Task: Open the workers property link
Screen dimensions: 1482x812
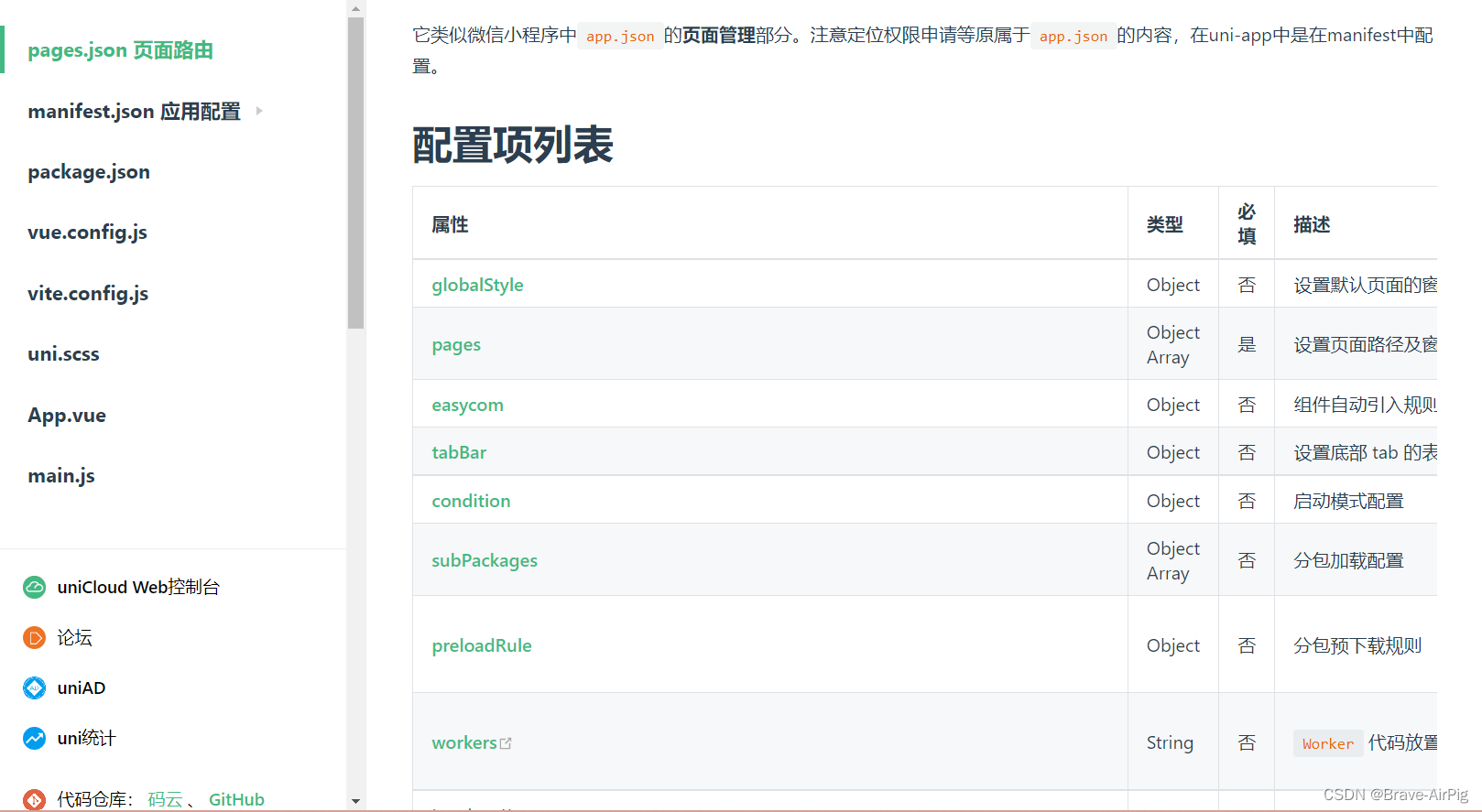Action: [x=464, y=742]
